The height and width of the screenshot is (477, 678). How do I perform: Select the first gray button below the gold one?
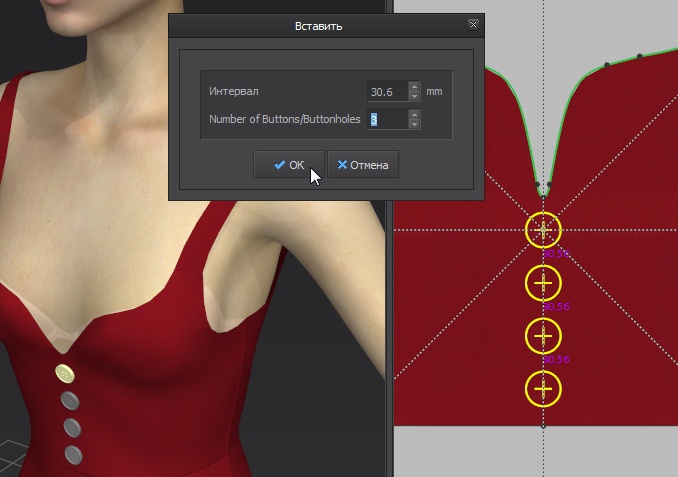(70, 402)
